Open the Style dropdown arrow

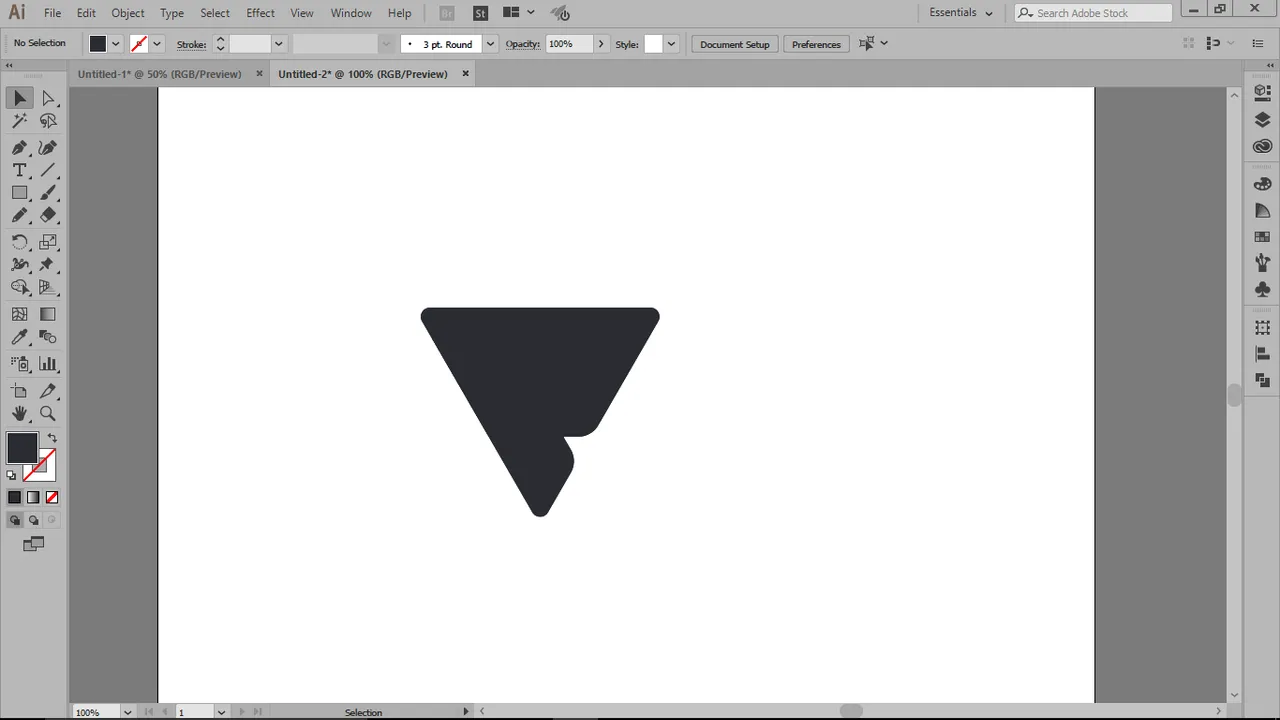point(671,44)
